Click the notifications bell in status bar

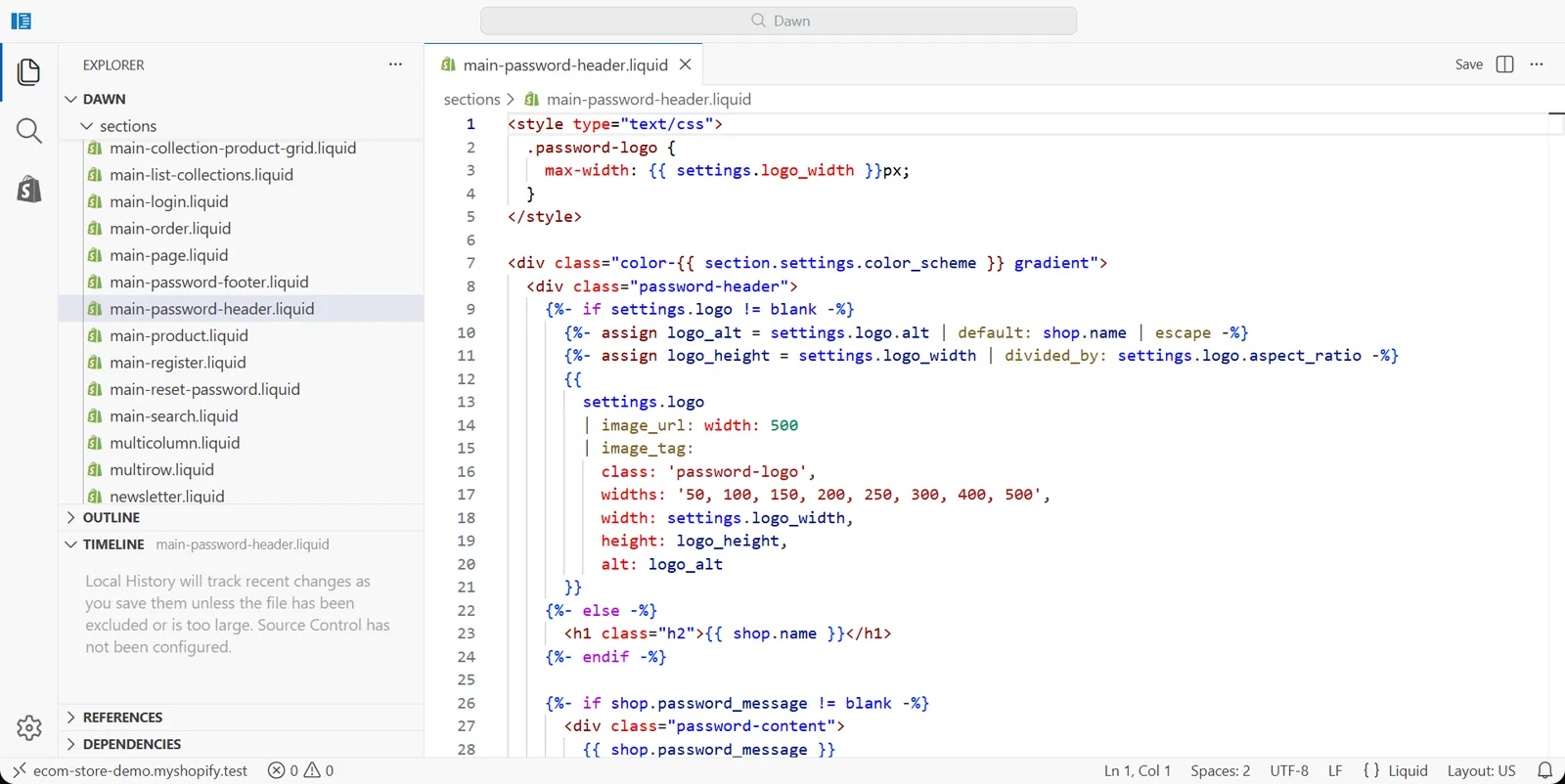pos(1544,770)
